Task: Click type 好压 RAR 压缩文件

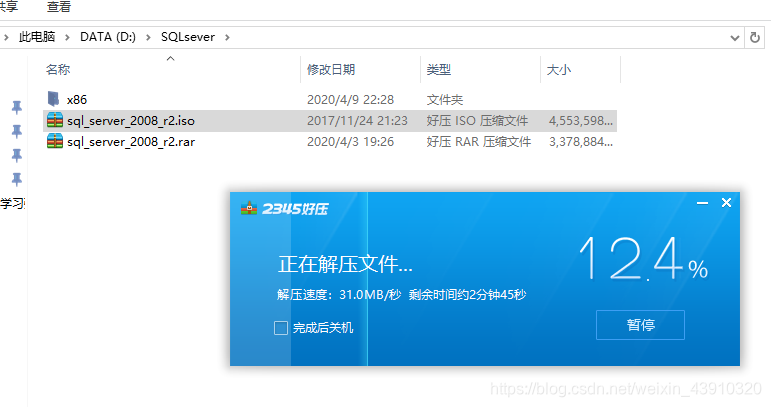Action: tap(478, 142)
